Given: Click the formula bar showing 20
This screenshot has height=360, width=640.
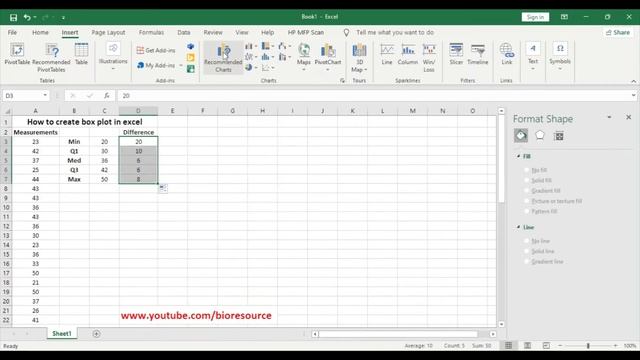Looking at the screenshot, I should [374, 96].
